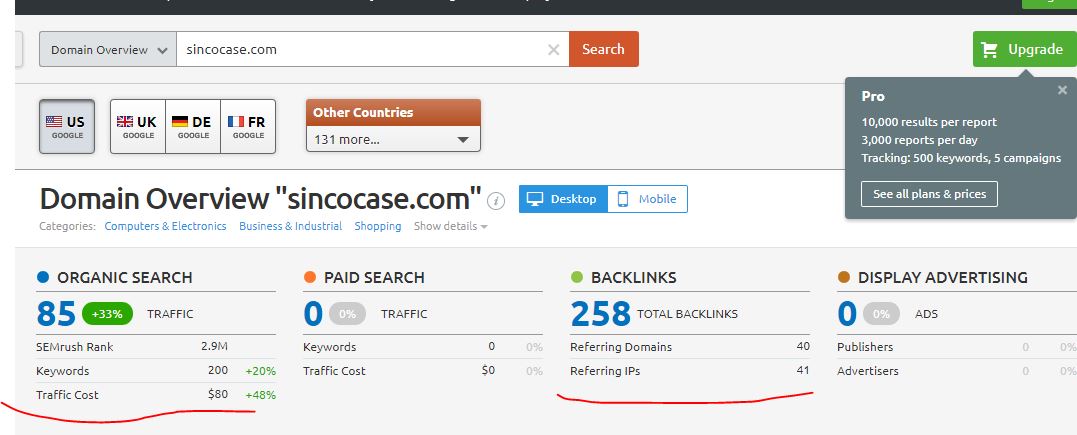The width and height of the screenshot is (1077, 435).
Task: Click the display advertising ads value 0
Action: [x=846, y=314]
